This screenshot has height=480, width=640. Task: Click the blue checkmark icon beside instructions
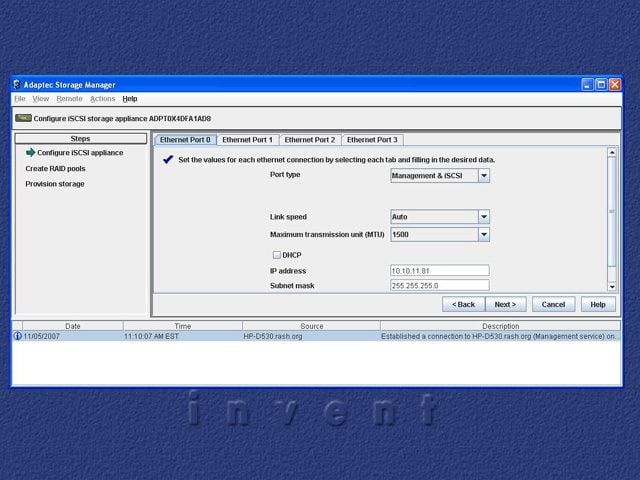[x=168, y=160]
